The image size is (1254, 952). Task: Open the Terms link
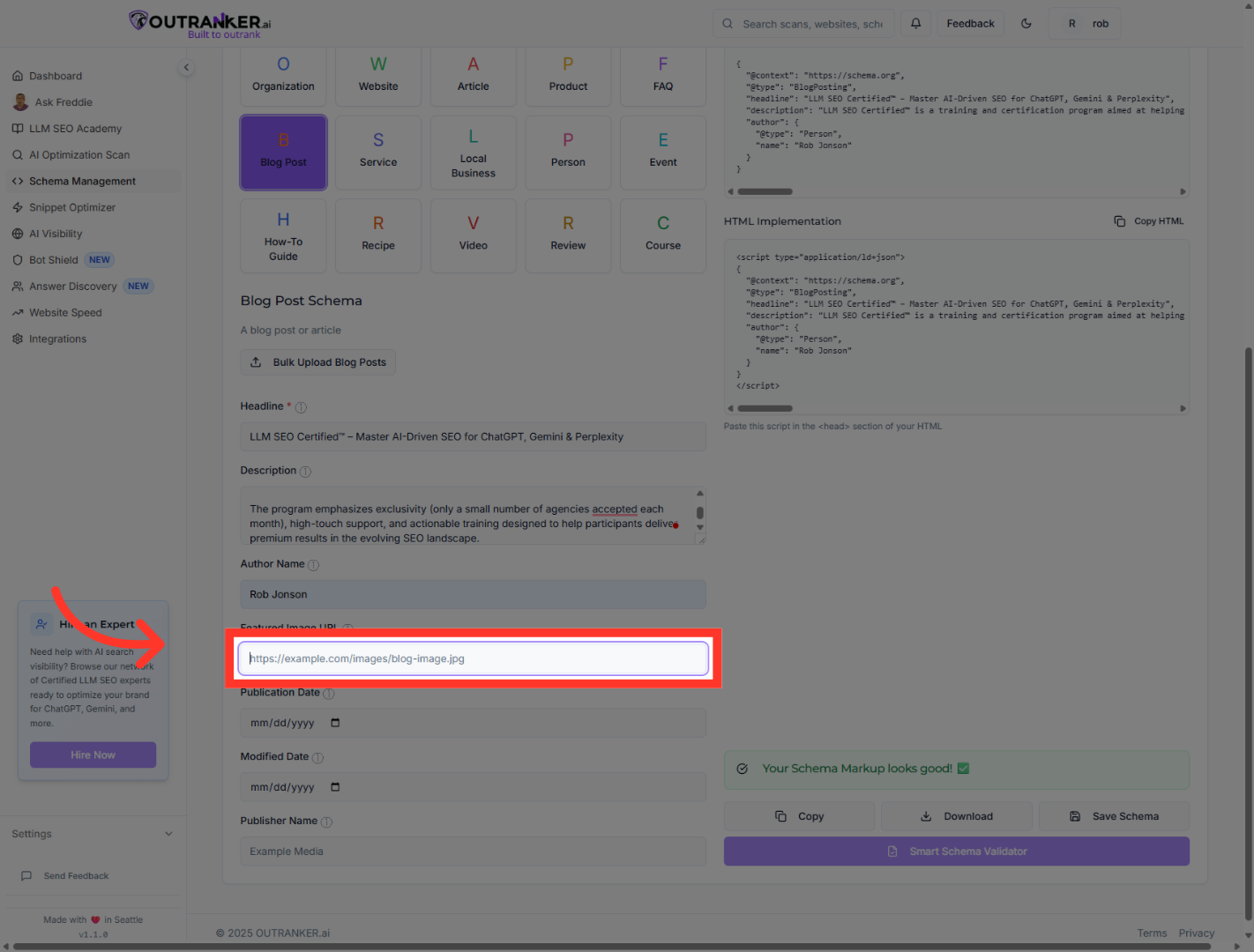pos(1152,933)
